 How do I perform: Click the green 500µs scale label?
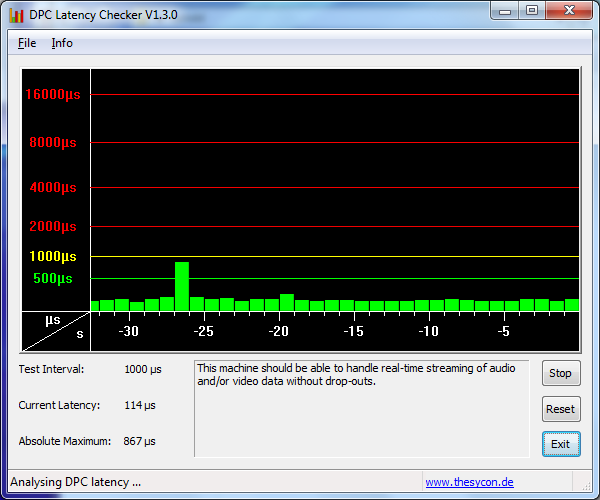53,279
